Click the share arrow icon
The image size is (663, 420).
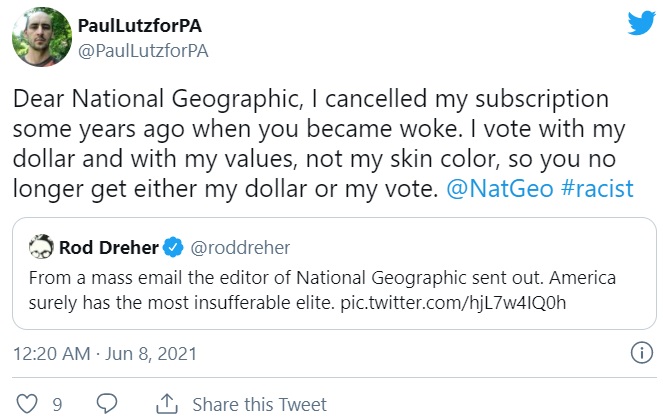pyautogui.click(x=166, y=404)
